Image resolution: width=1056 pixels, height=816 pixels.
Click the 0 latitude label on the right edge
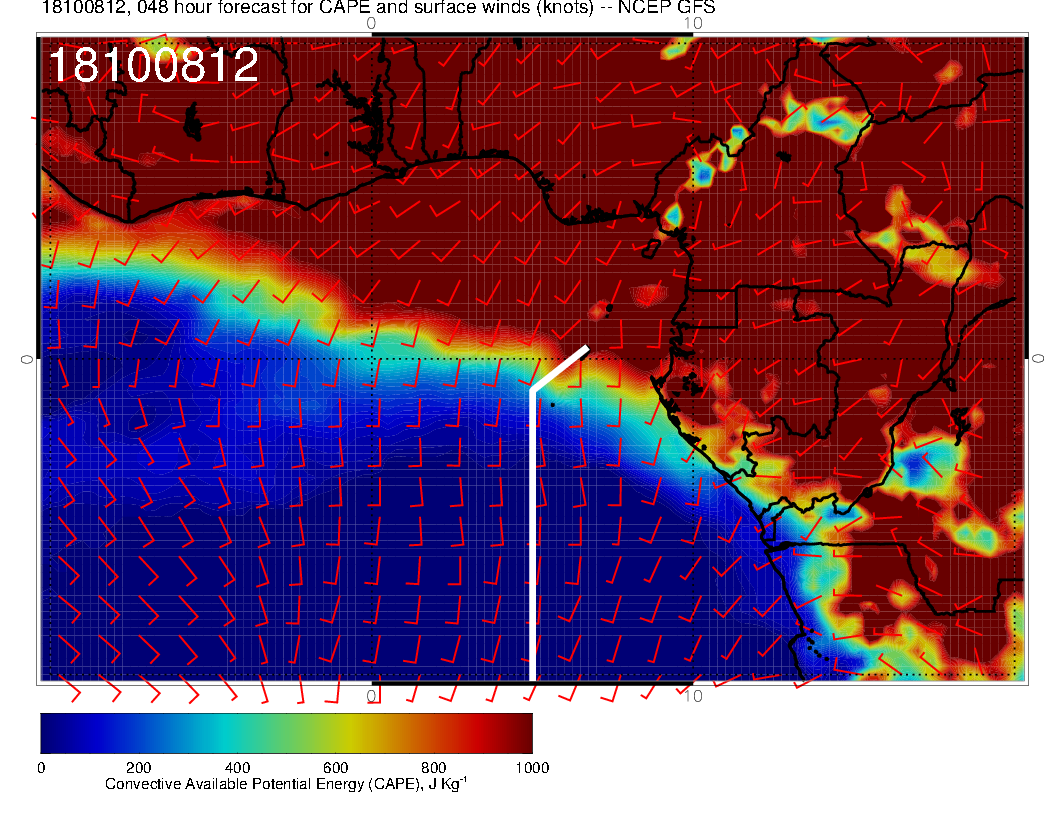pos(1038,358)
